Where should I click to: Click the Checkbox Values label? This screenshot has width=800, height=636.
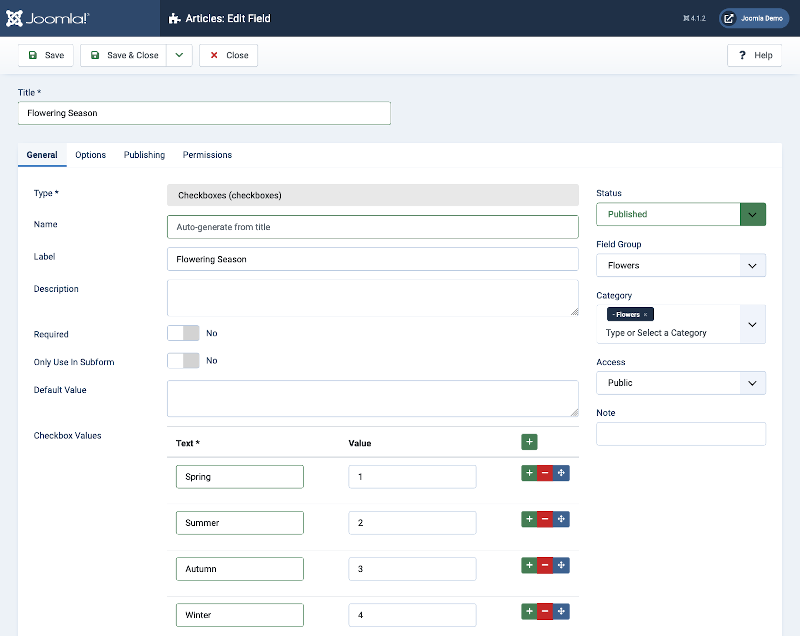click(67, 436)
